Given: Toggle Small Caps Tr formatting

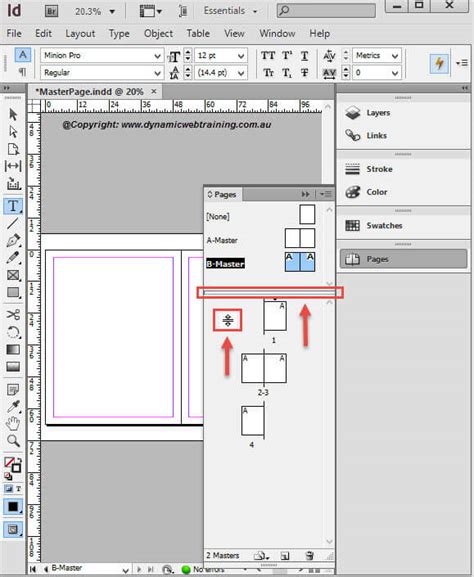Looking at the screenshot, I should tap(268, 73).
